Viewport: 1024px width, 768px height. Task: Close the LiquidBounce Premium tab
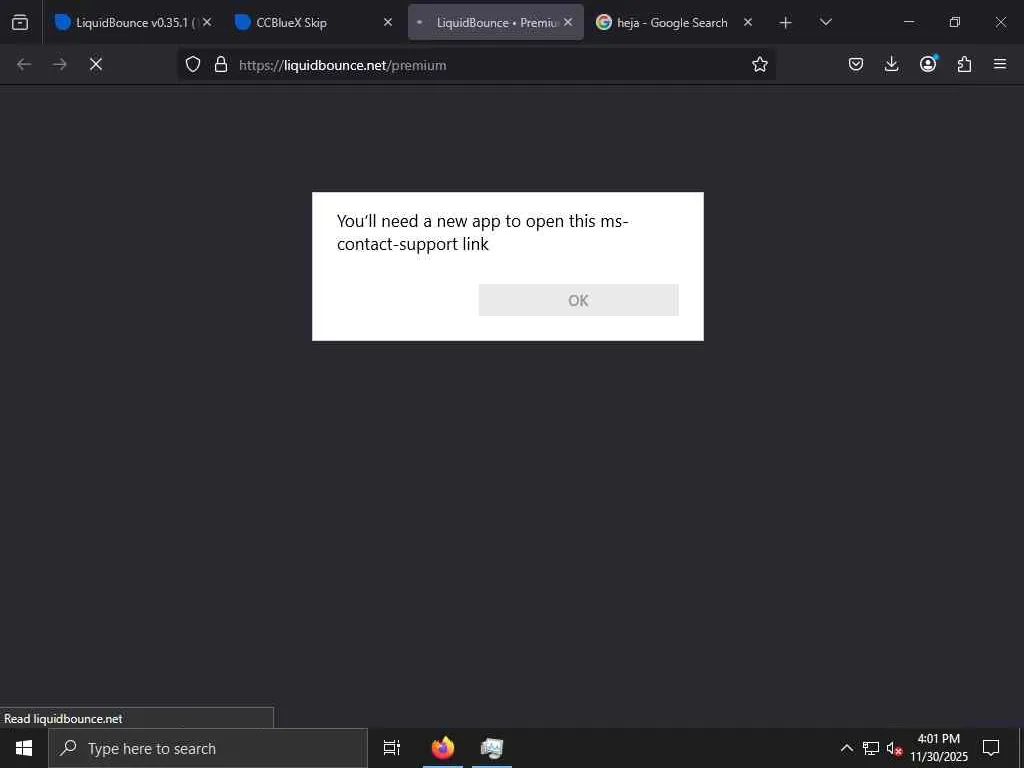[568, 22]
